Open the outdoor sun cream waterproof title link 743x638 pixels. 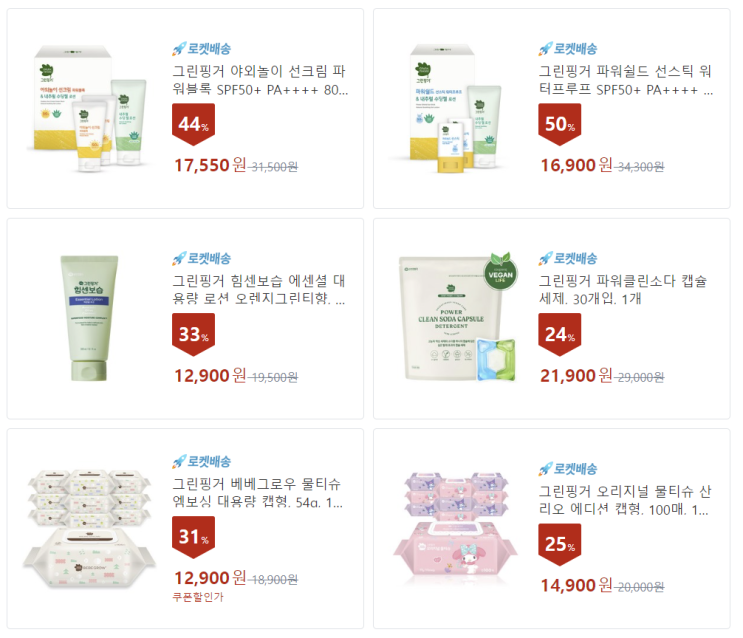coord(260,80)
